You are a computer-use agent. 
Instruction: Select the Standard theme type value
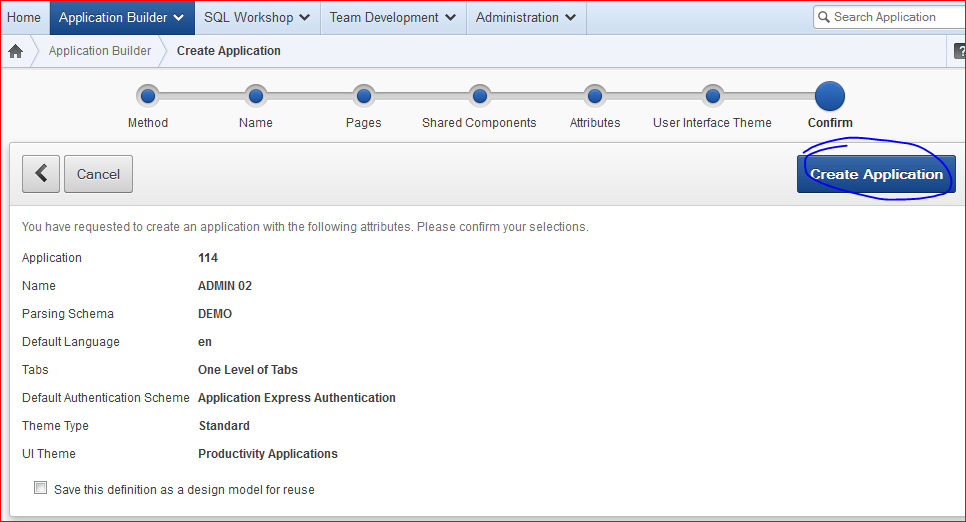coord(224,426)
